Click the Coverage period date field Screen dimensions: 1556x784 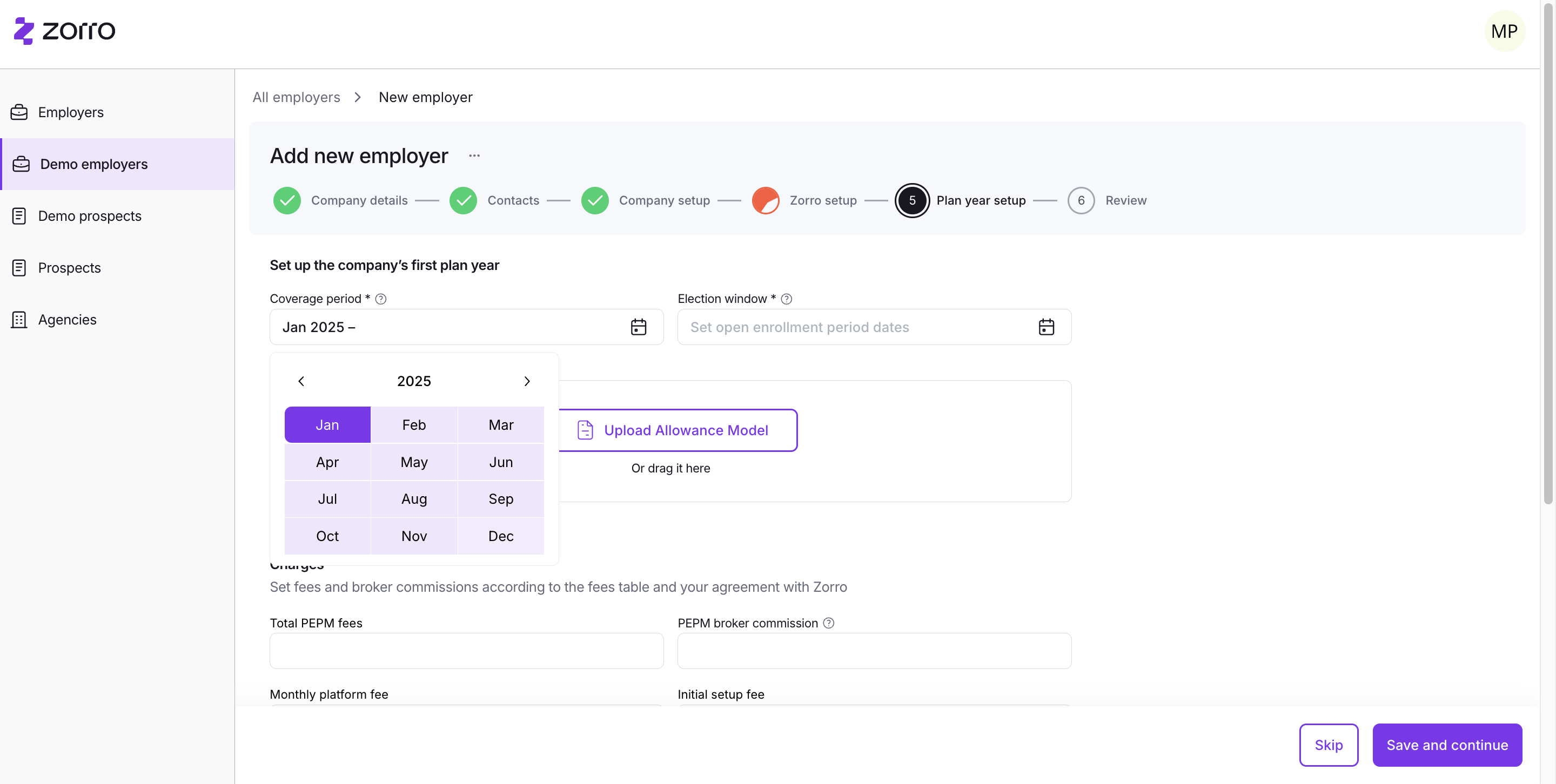[466, 327]
